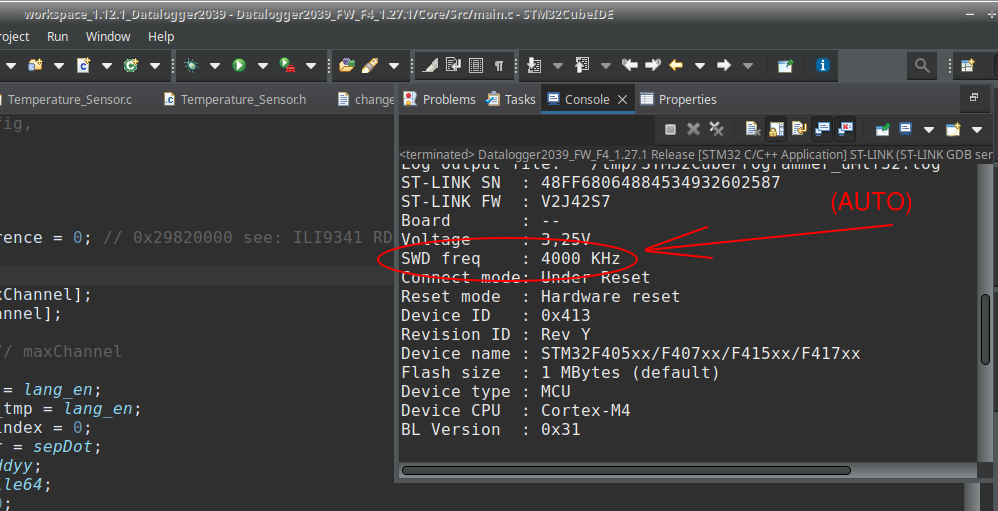
Task: Open the Back history dropdown arrow
Action: pyautogui.click(x=700, y=66)
